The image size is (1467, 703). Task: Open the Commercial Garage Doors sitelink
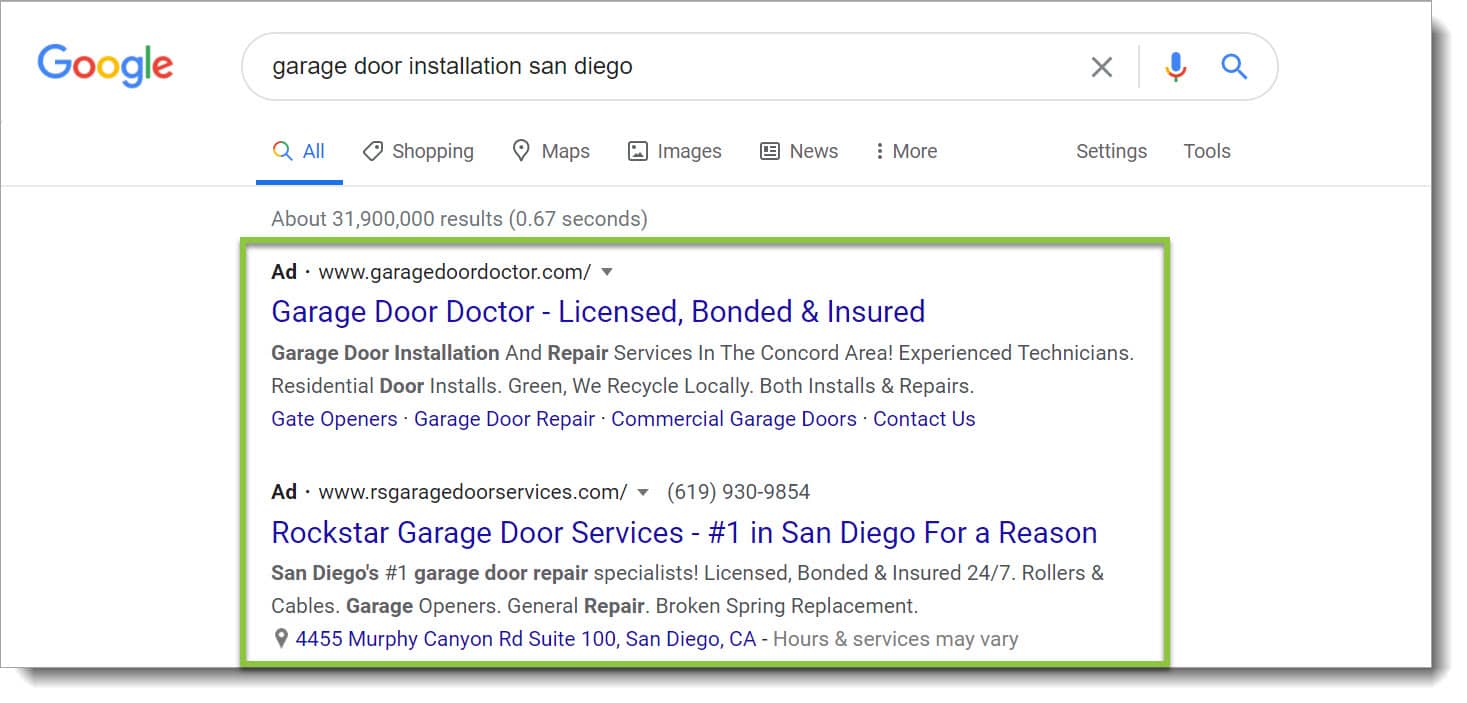click(734, 419)
